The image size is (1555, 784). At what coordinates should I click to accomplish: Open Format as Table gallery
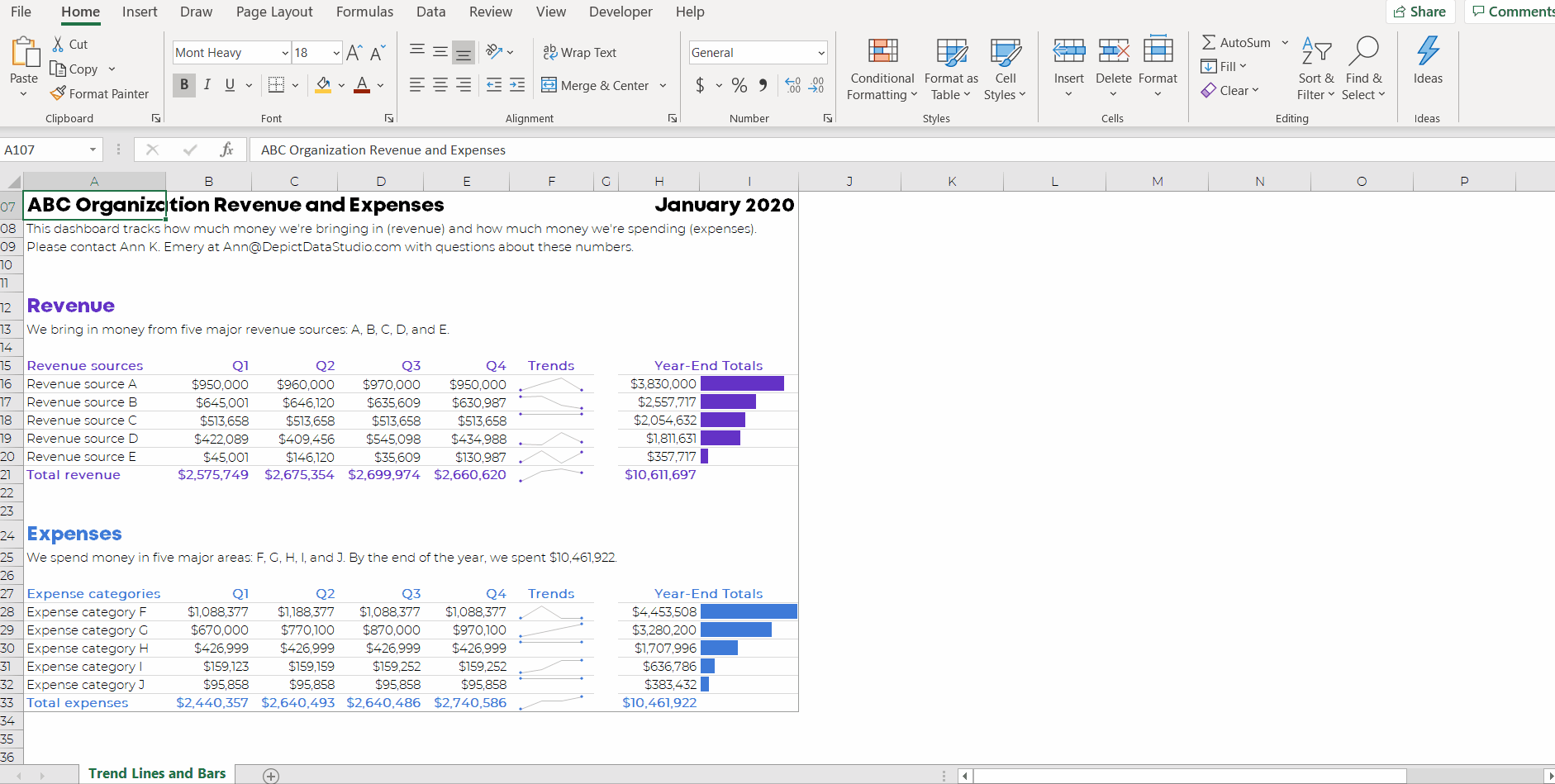tap(951, 69)
